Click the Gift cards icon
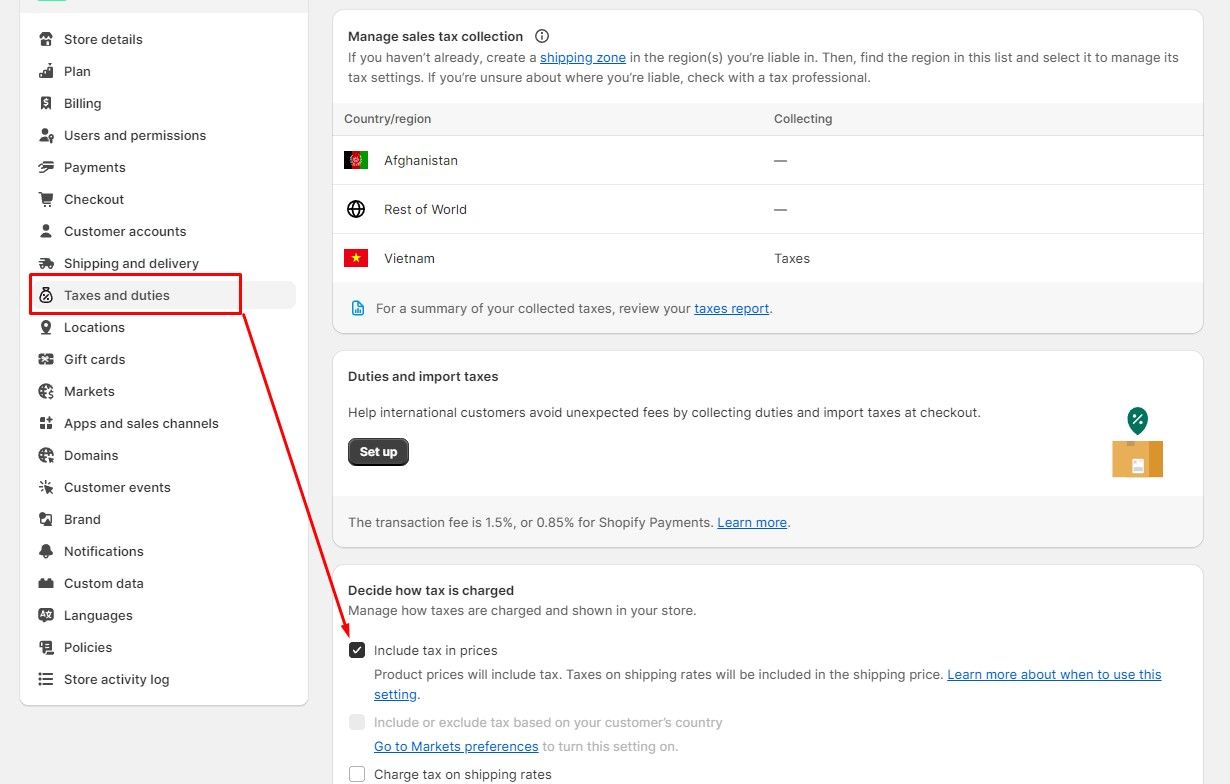This screenshot has height=784, width=1230. click(x=46, y=359)
